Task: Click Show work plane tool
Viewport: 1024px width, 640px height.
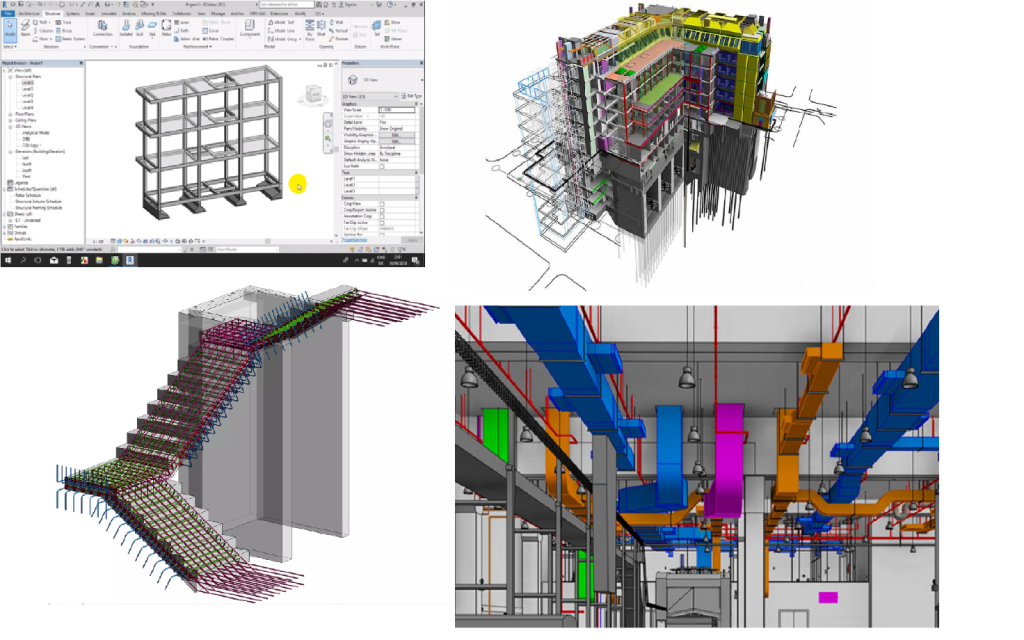Action: pos(392,22)
